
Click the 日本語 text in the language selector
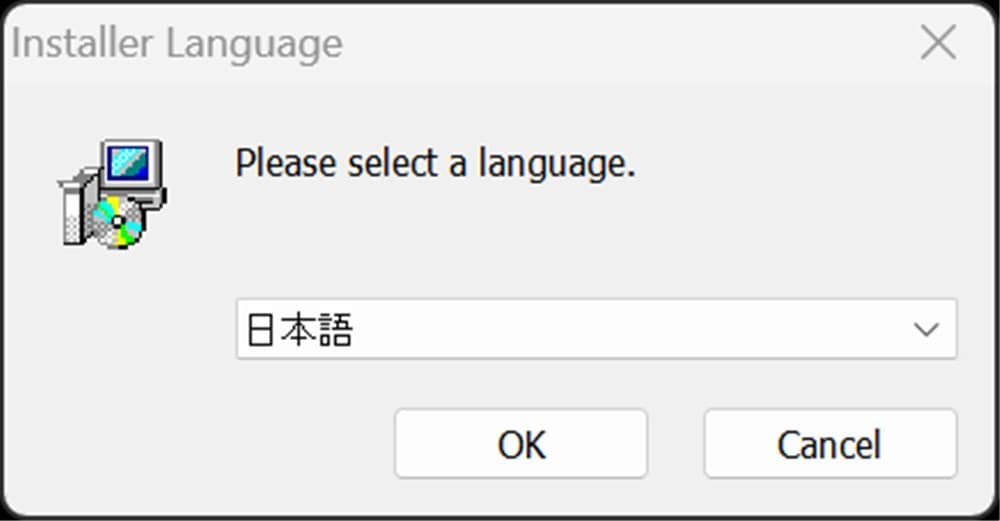(x=300, y=330)
